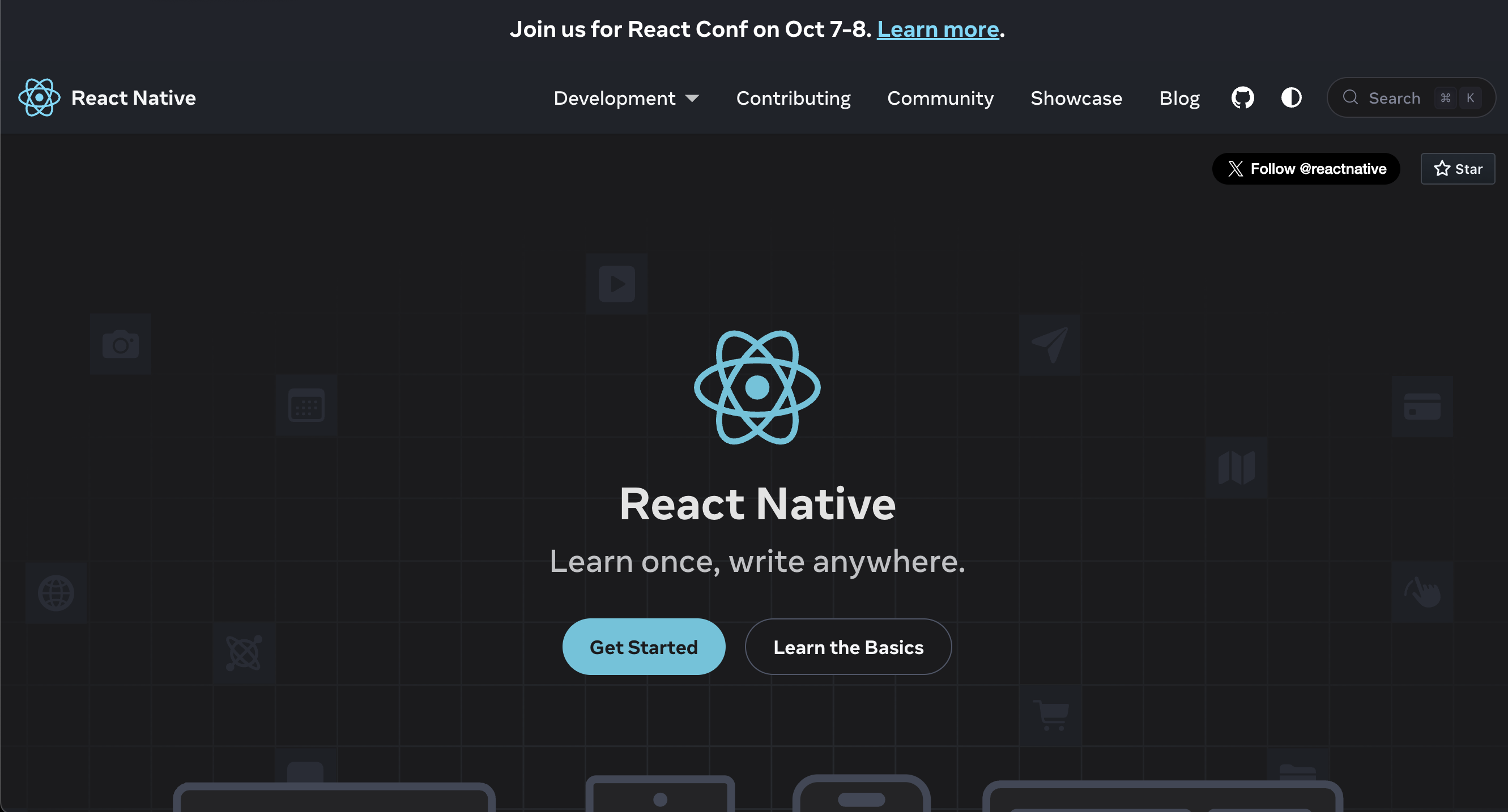Open the Showcase page
The image size is (1508, 812).
click(x=1076, y=98)
